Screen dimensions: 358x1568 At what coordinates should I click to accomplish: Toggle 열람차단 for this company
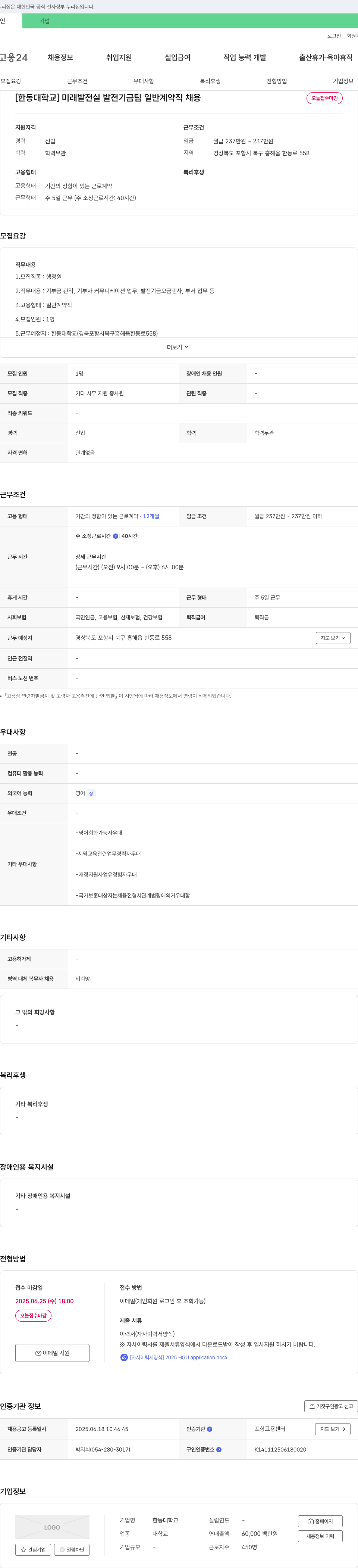72,1550
